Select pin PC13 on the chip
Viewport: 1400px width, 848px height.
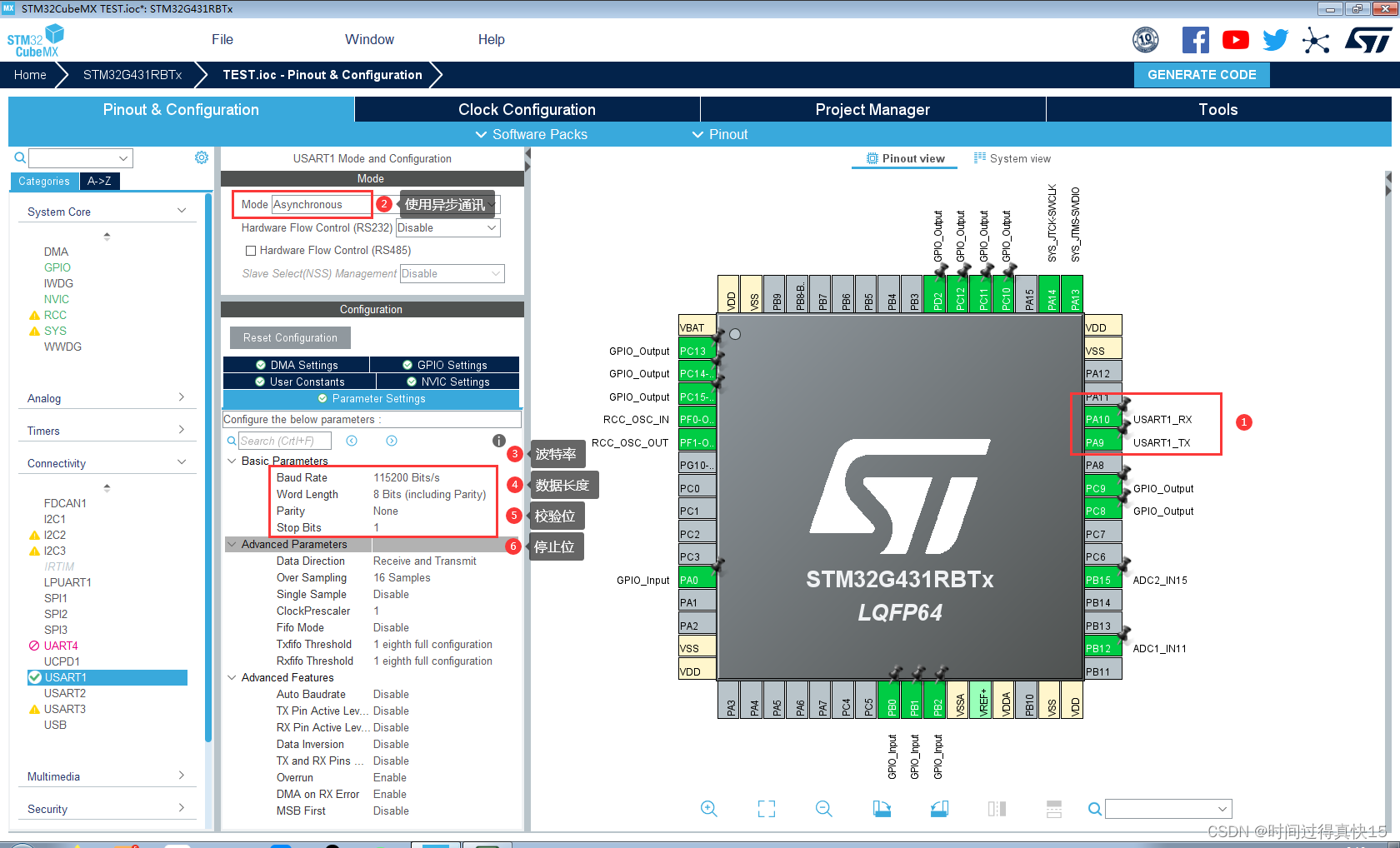(697, 351)
